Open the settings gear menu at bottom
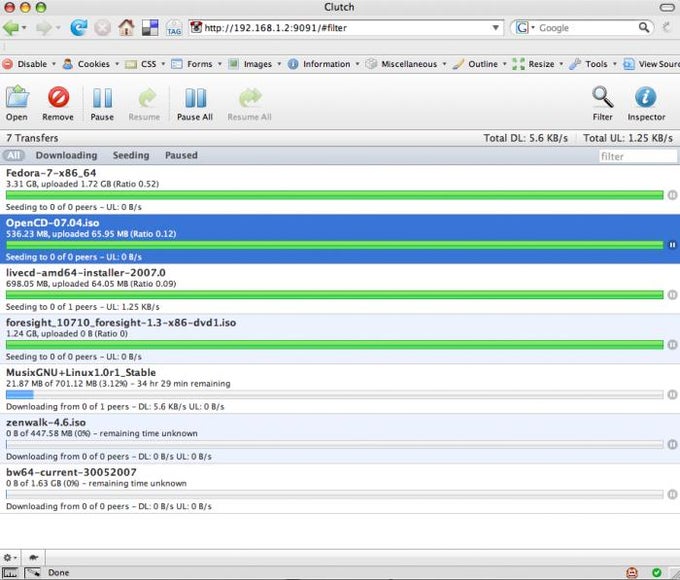 click(10, 557)
